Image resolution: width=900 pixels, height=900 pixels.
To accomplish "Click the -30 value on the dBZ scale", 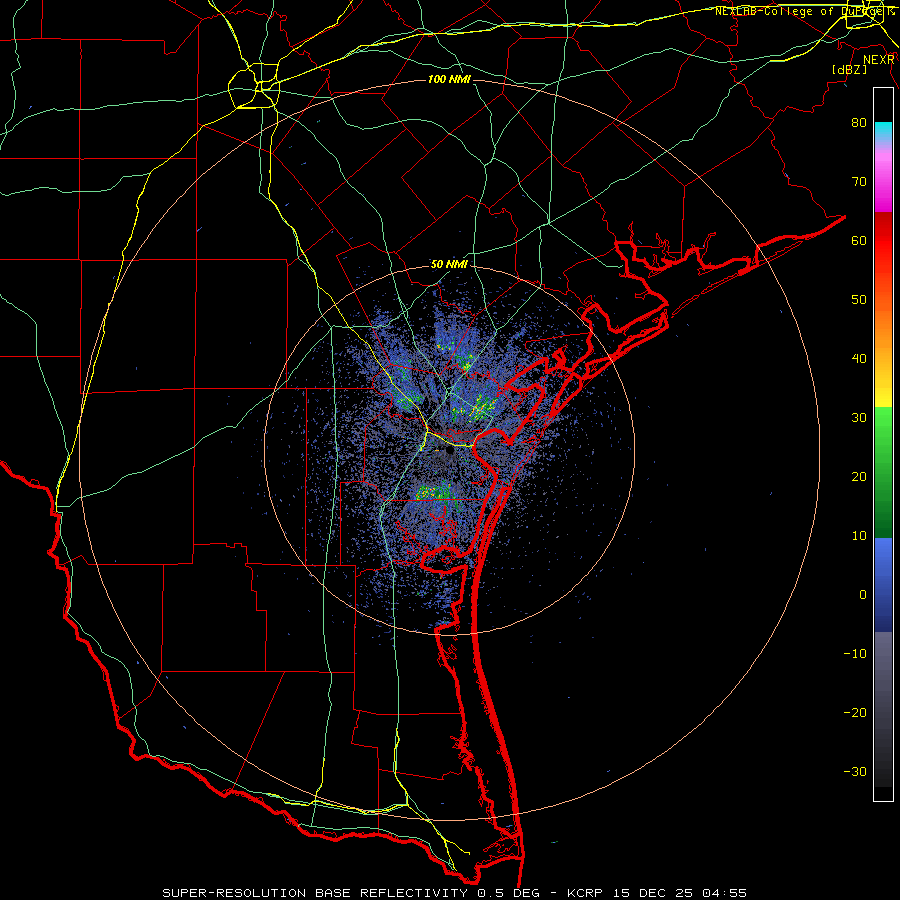I will tap(855, 772).
